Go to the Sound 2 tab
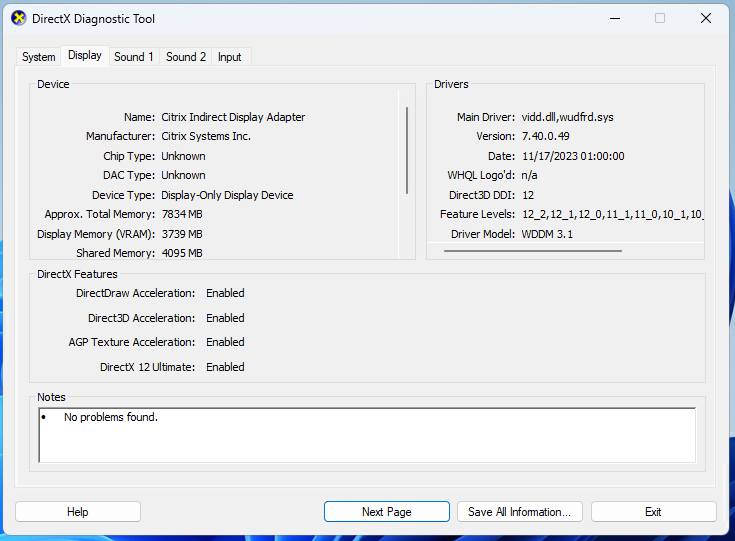This screenshot has height=541, width=735. point(186,57)
